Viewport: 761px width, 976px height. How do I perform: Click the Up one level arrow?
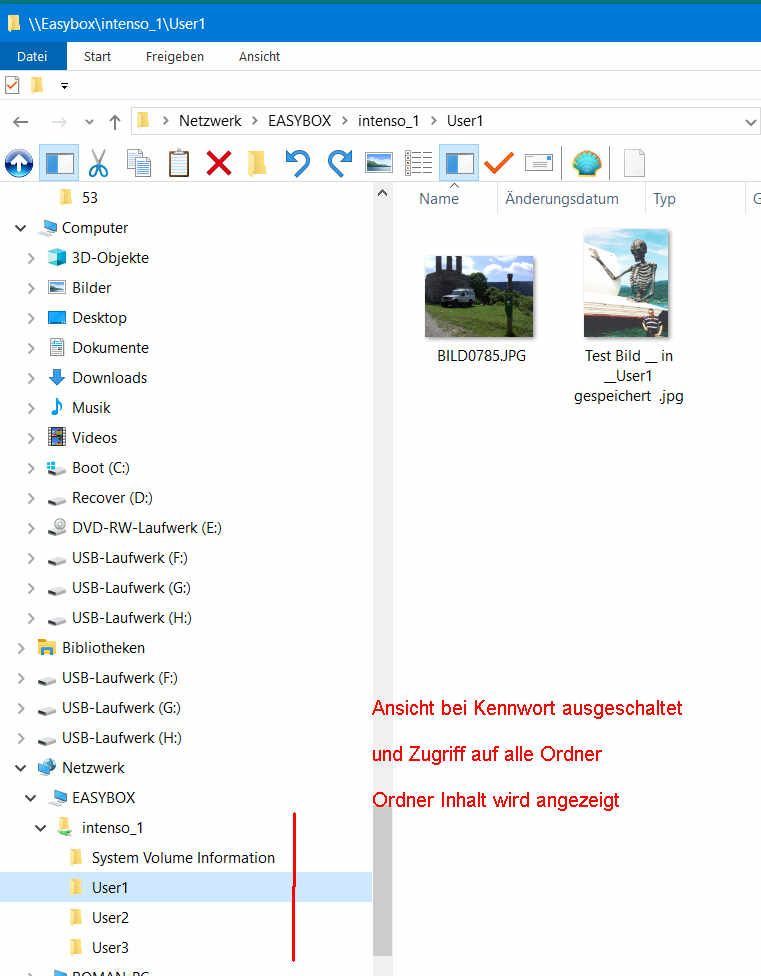pyautogui.click(x=114, y=121)
